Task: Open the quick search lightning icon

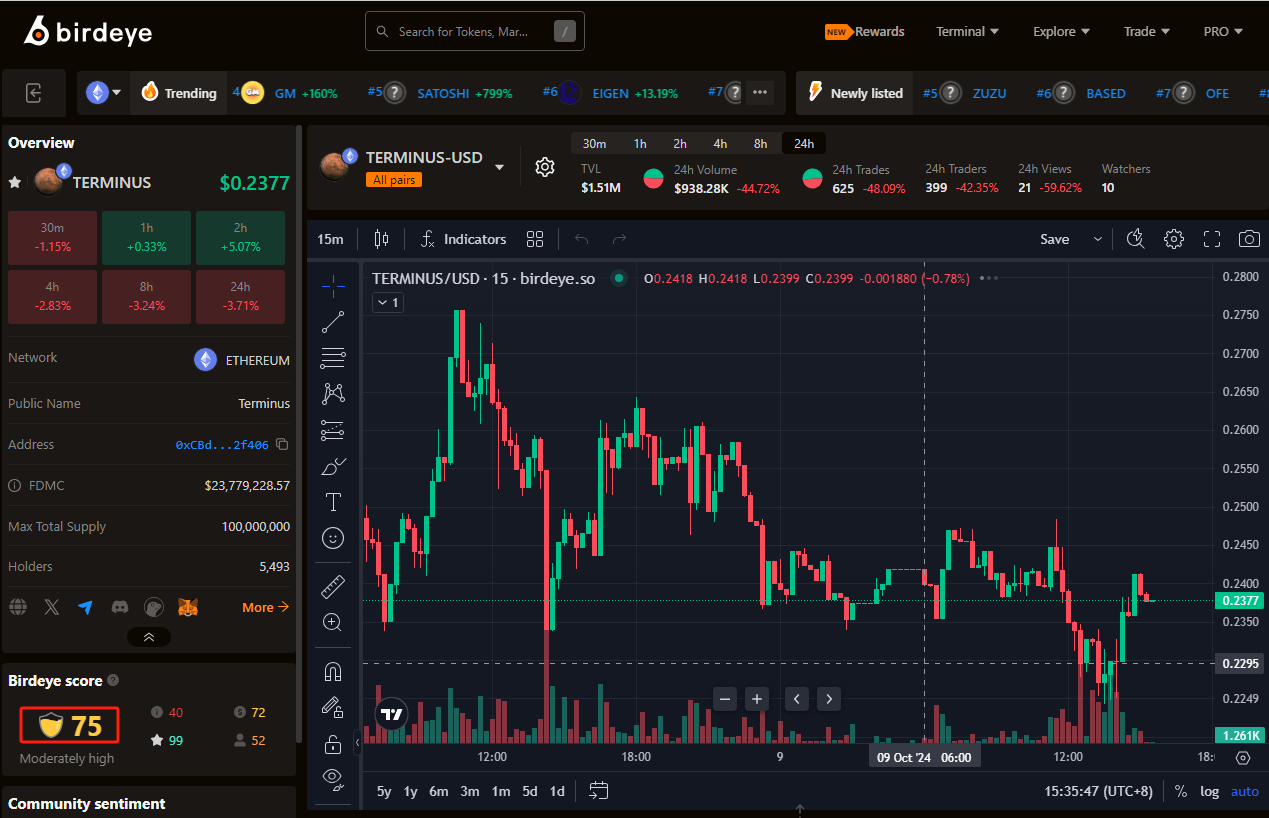Action: (x=1135, y=239)
